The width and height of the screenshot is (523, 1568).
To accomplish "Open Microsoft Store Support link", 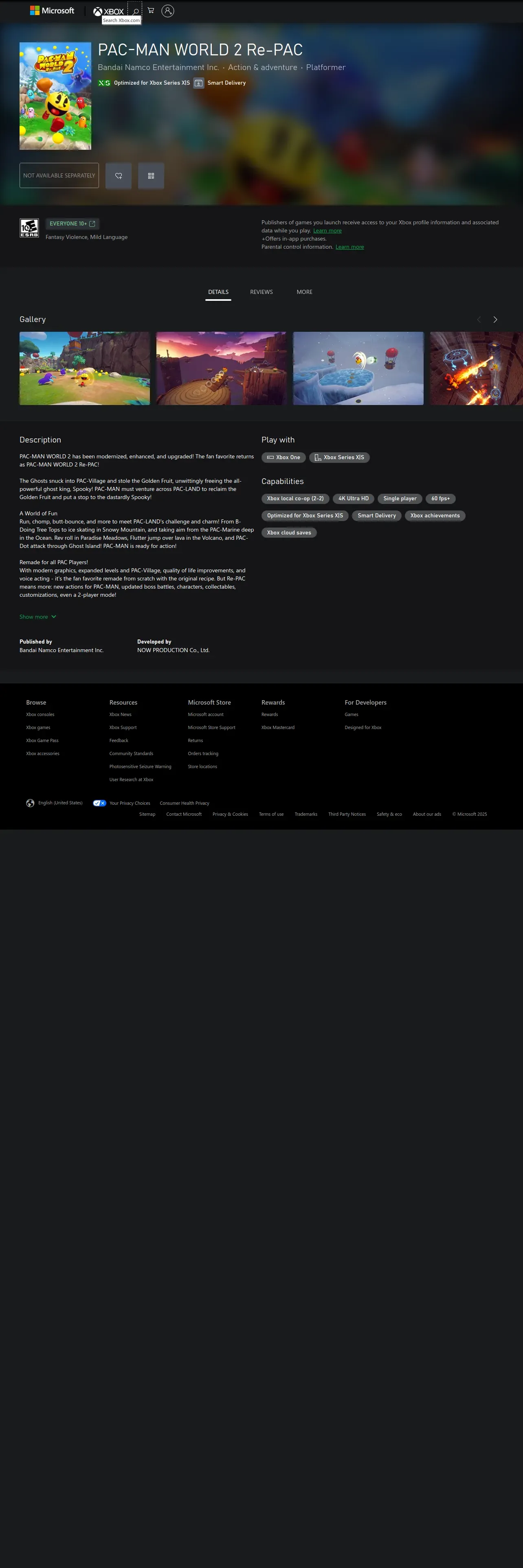I will click(x=212, y=727).
